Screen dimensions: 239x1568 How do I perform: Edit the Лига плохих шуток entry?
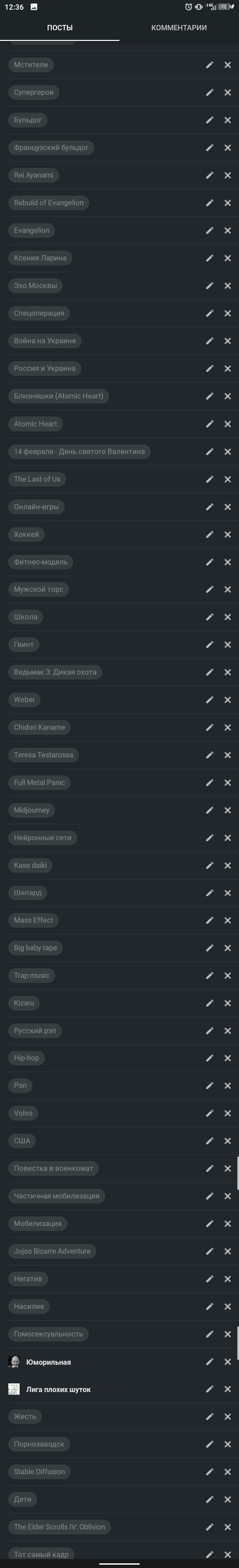pyautogui.click(x=209, y=1389)
